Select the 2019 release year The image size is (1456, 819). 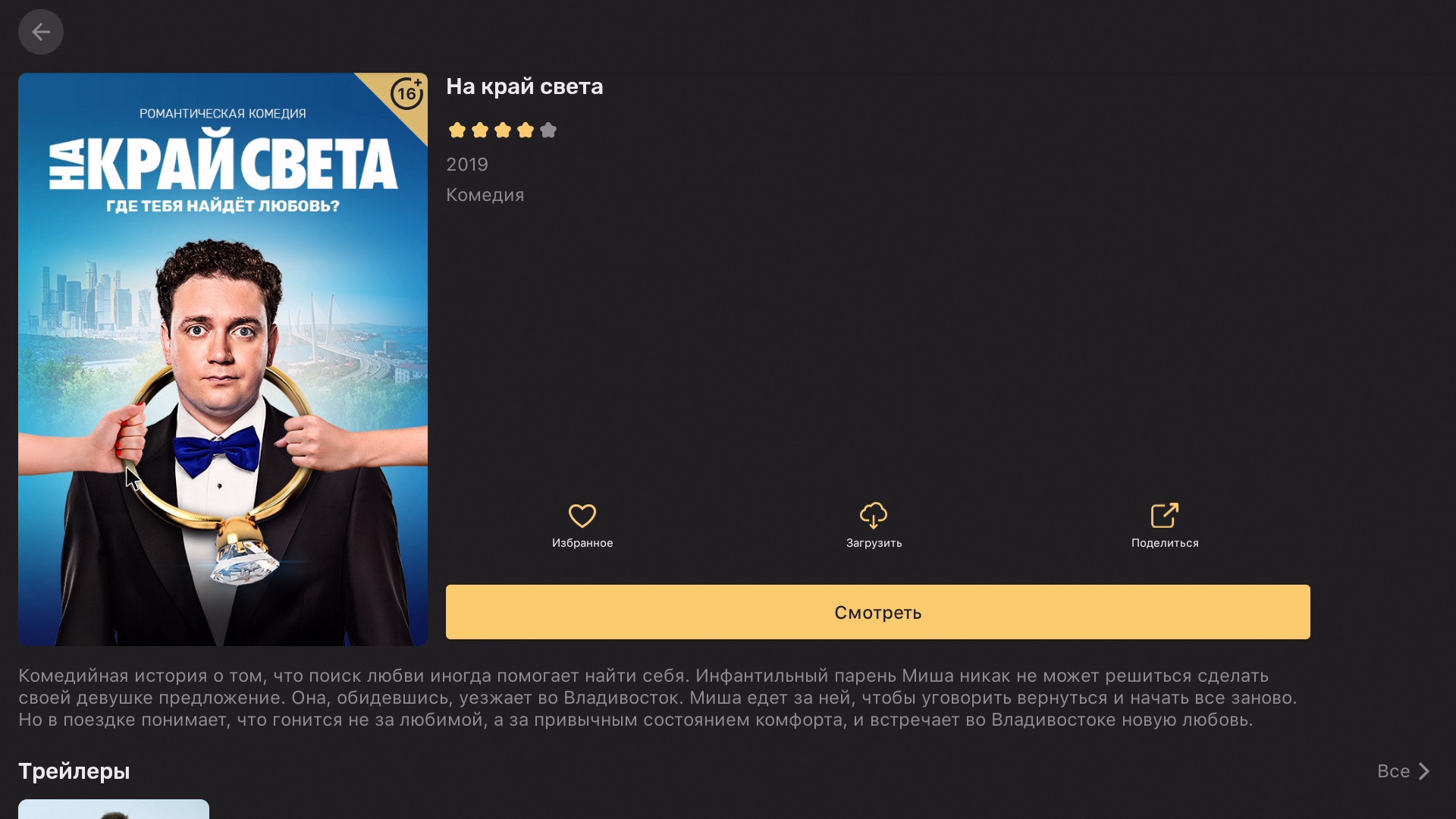coord(467,165)
